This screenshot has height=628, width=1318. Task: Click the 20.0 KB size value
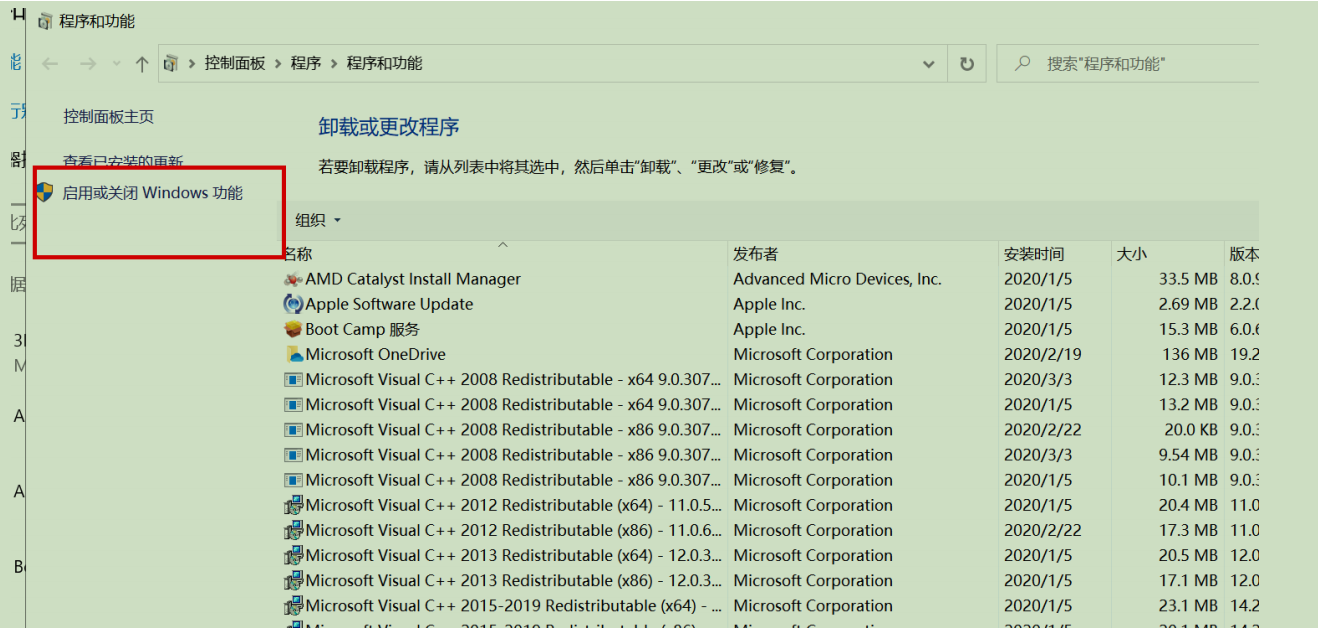tap(1191, 430)
